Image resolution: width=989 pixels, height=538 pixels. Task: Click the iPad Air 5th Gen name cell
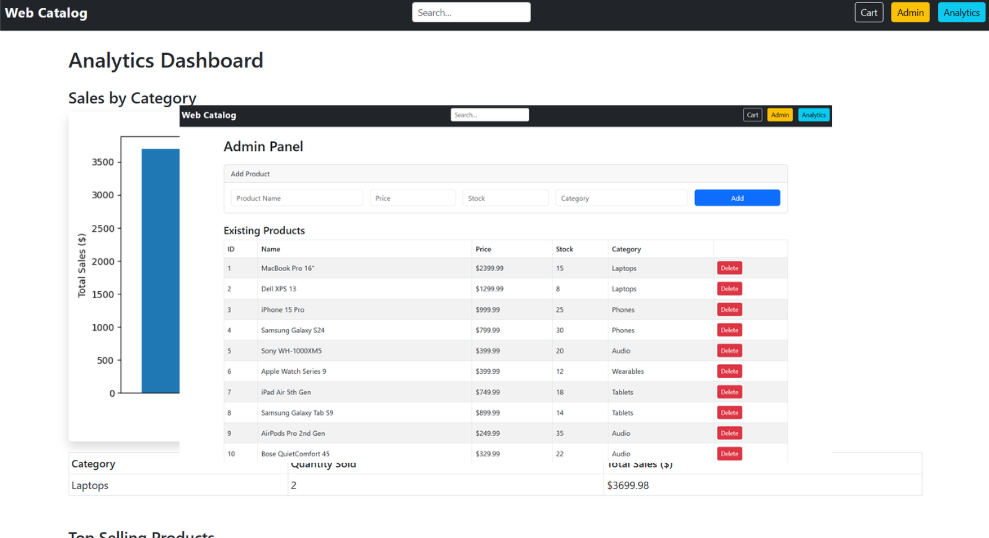point(364,392)
